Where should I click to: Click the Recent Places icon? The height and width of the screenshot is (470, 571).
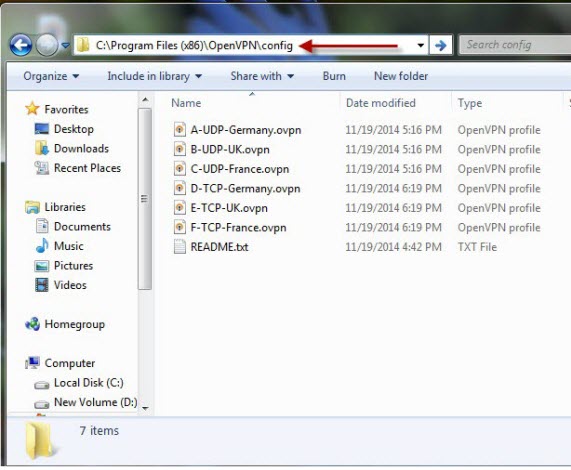(x=42, y=168)
